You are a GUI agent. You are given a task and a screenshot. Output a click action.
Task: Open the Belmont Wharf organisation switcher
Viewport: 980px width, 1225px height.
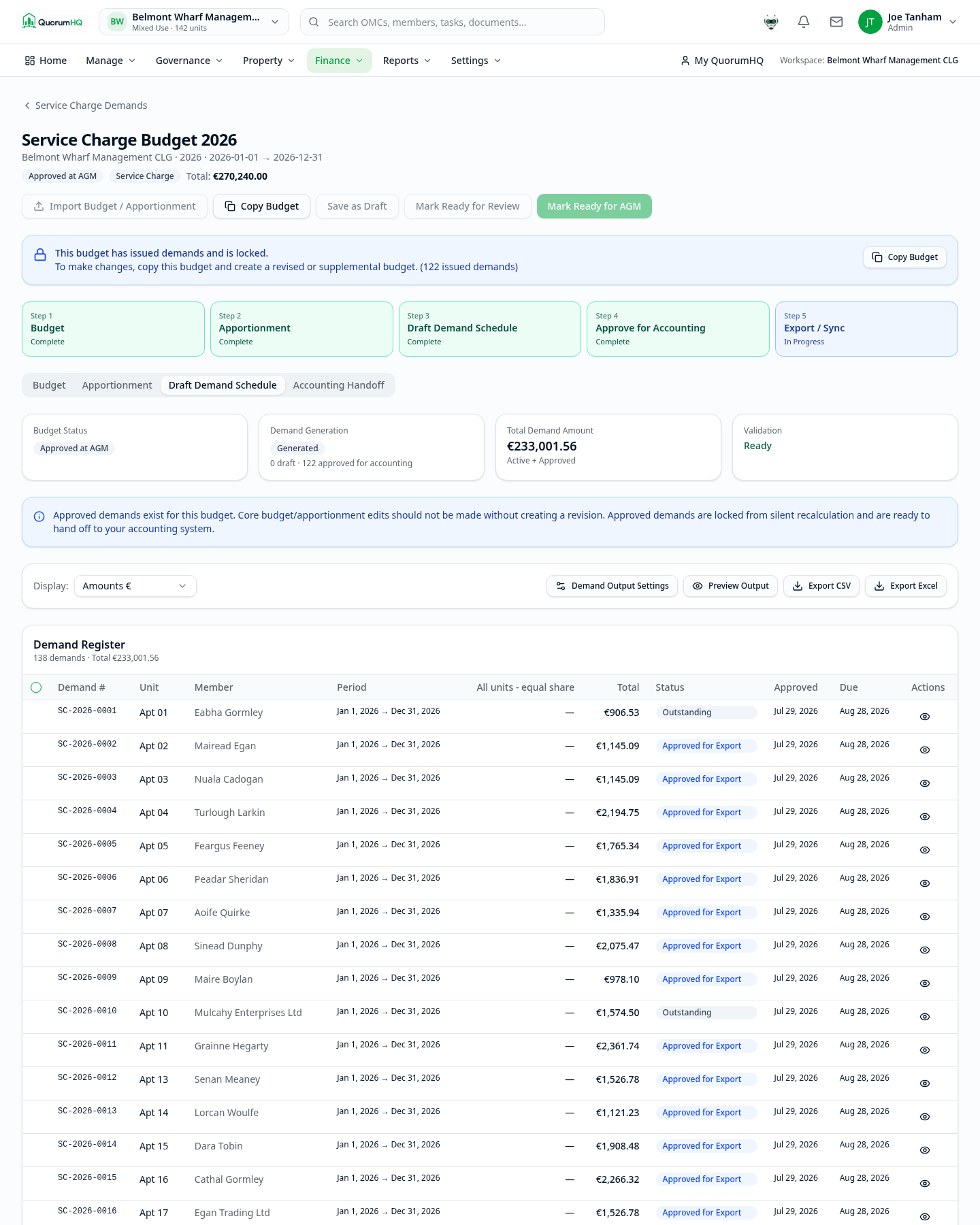tap(194, 22)
